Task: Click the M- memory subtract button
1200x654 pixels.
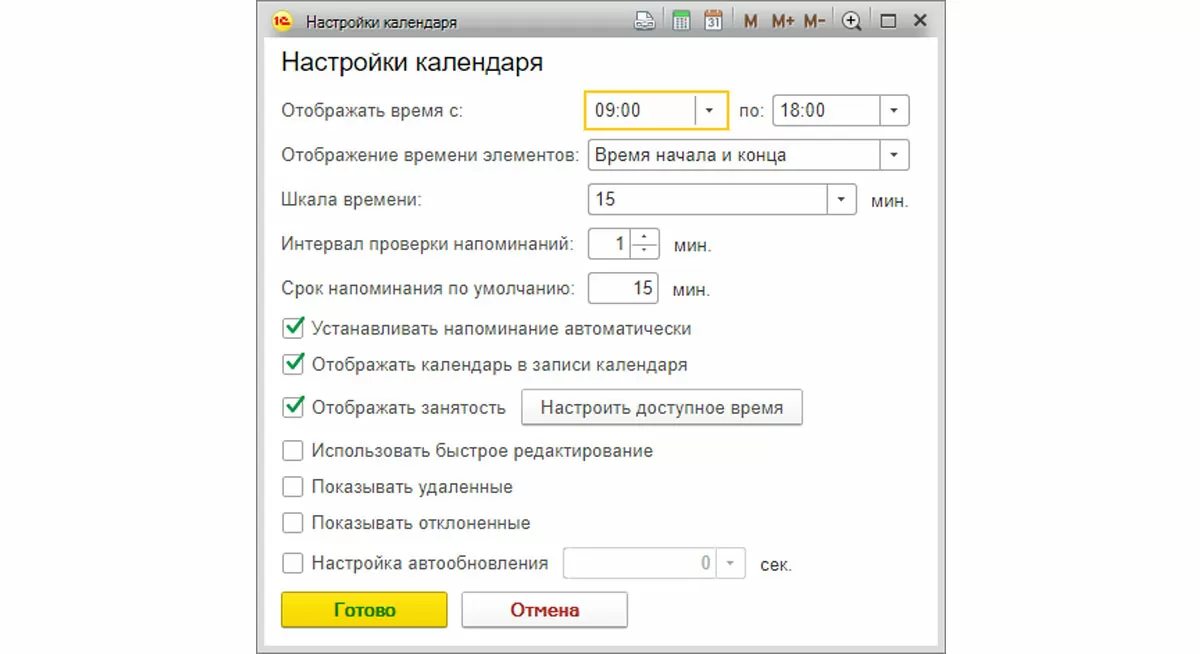Action: click(x=814, y=21)
